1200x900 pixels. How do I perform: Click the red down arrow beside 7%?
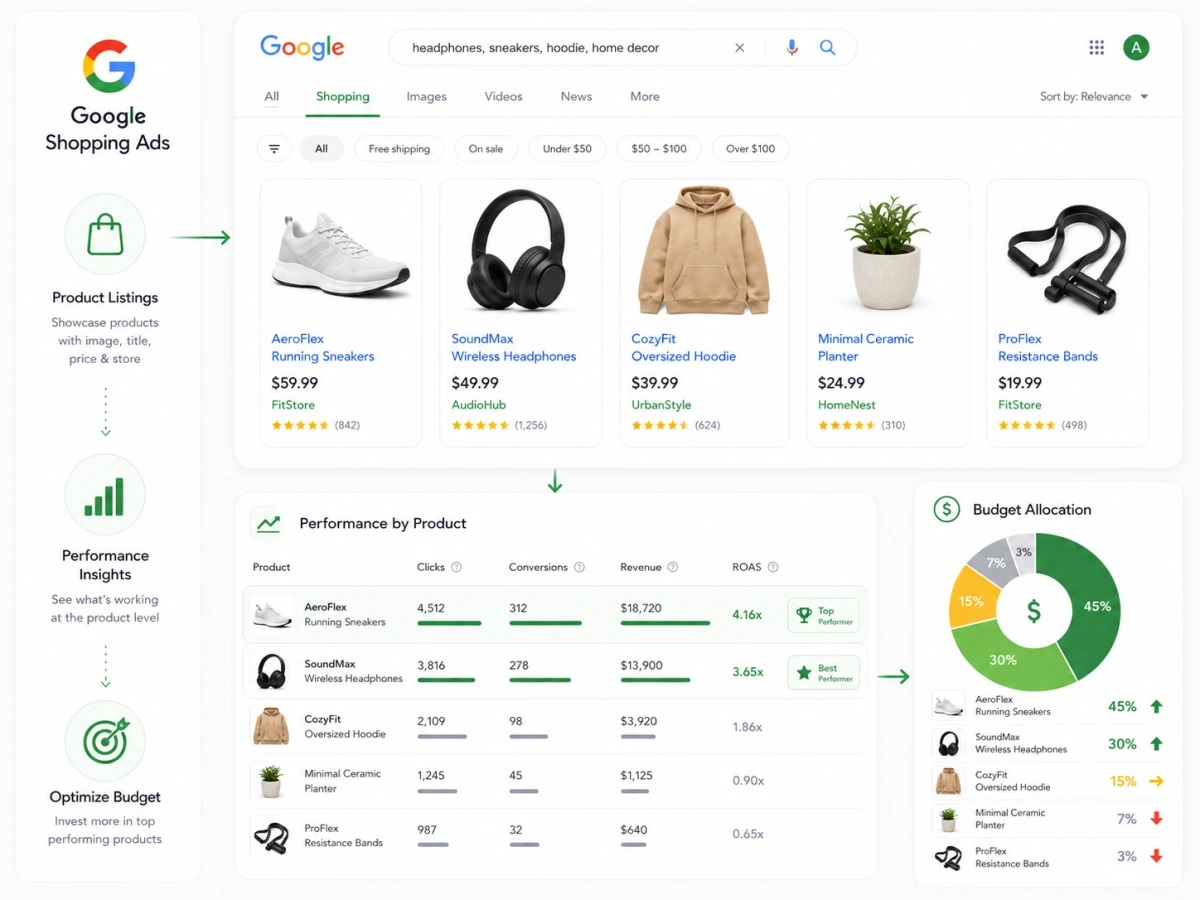click(1156, 819)
